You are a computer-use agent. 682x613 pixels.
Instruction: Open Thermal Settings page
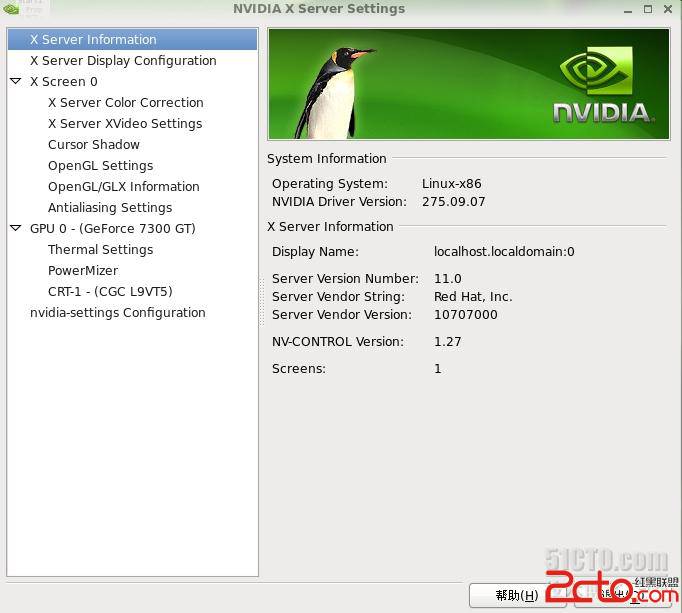click(100, 250)
